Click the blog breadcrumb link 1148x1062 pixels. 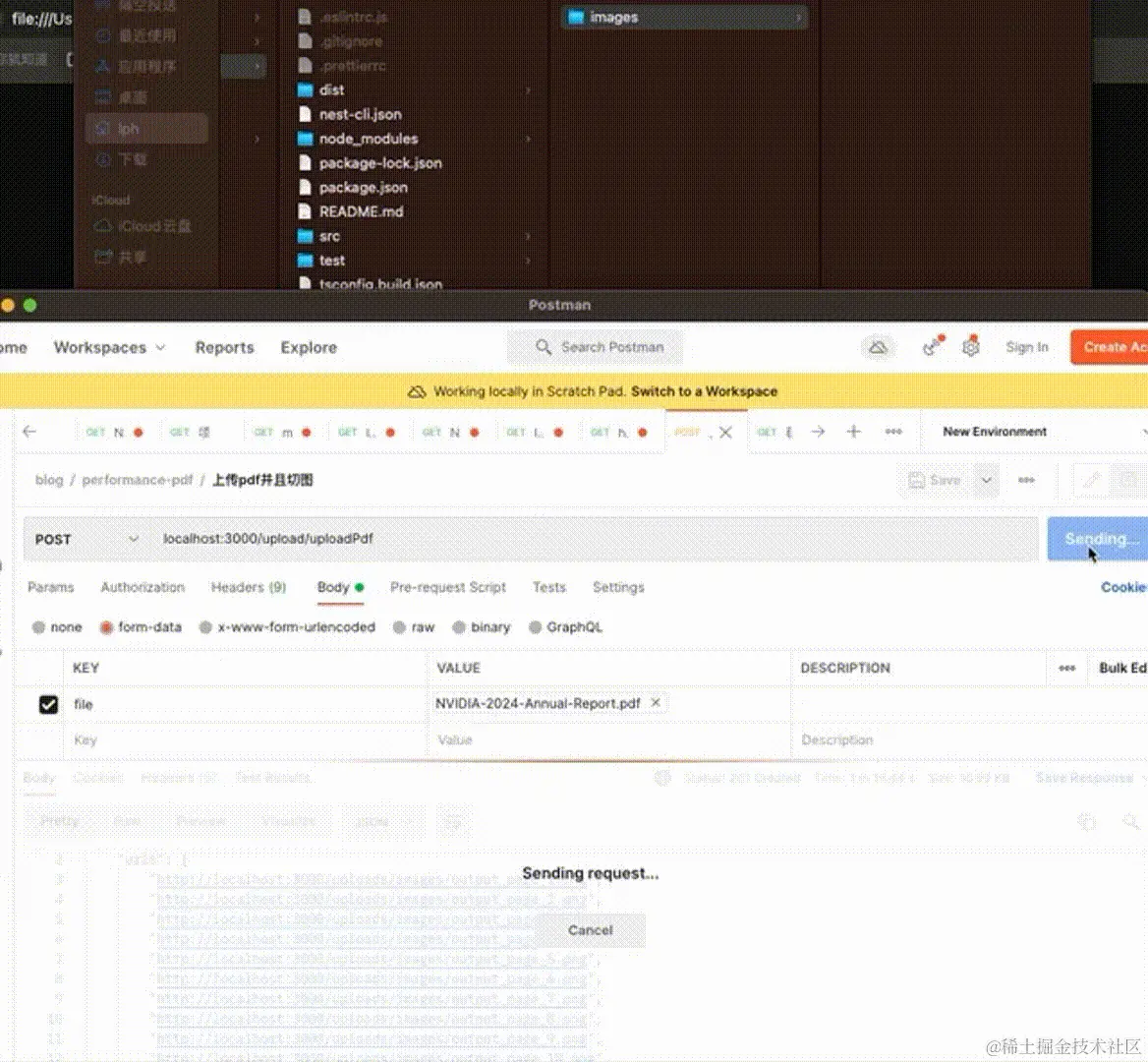(x=49, y=480)
